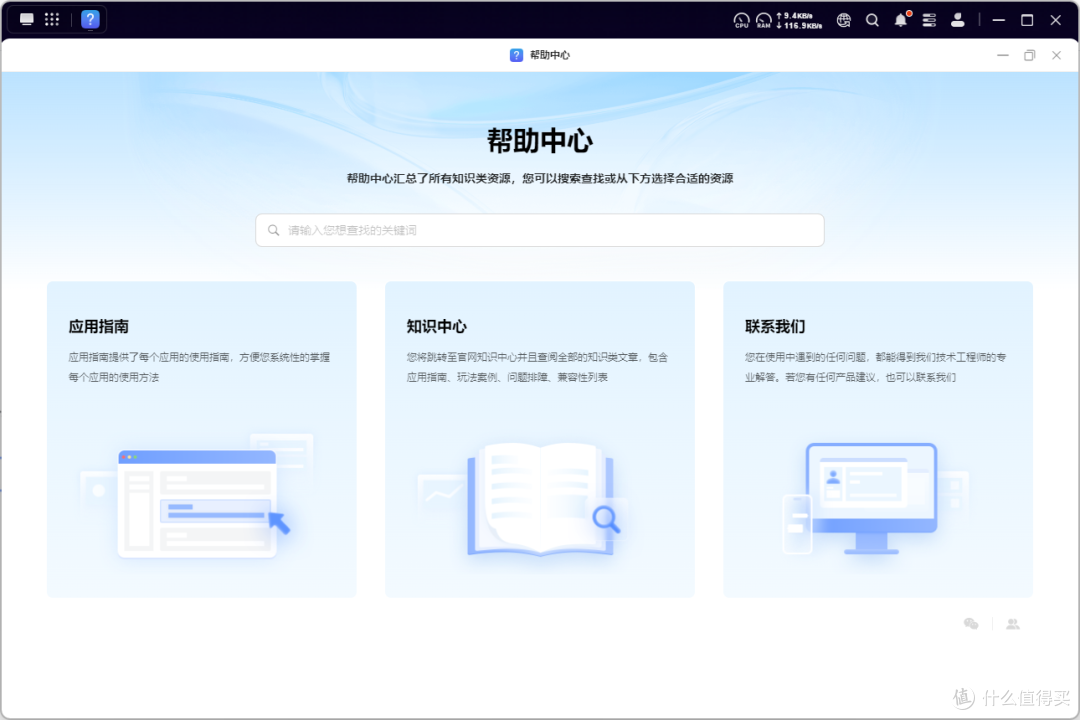The image size is (1080, 720).
Task: Open the globe network icon
Action: [x=844, y=20]
